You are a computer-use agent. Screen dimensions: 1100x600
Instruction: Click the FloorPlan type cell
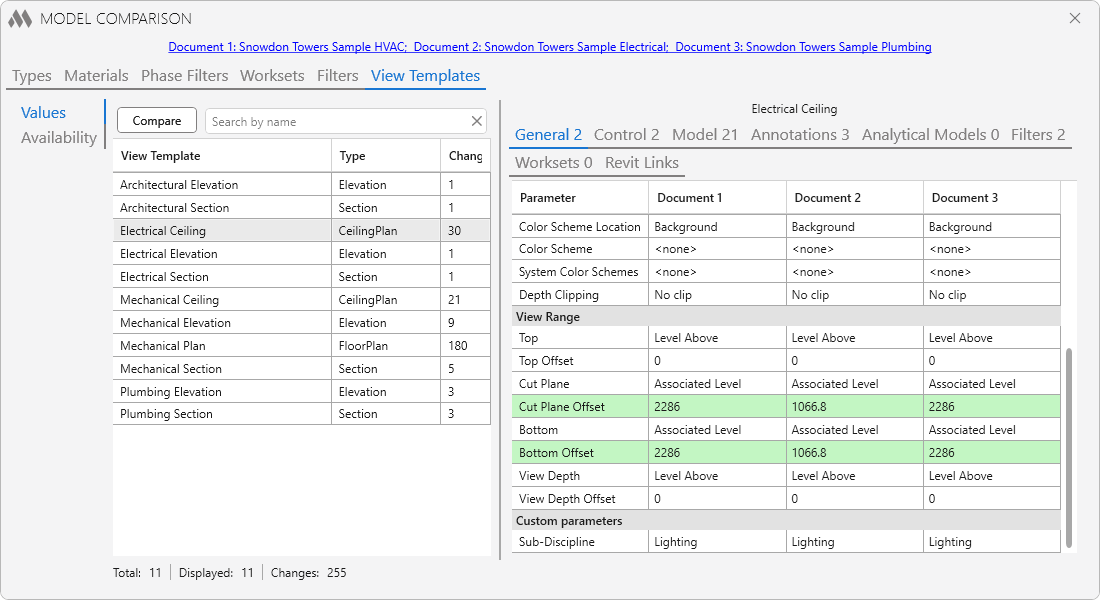click(x=385, y=345)
